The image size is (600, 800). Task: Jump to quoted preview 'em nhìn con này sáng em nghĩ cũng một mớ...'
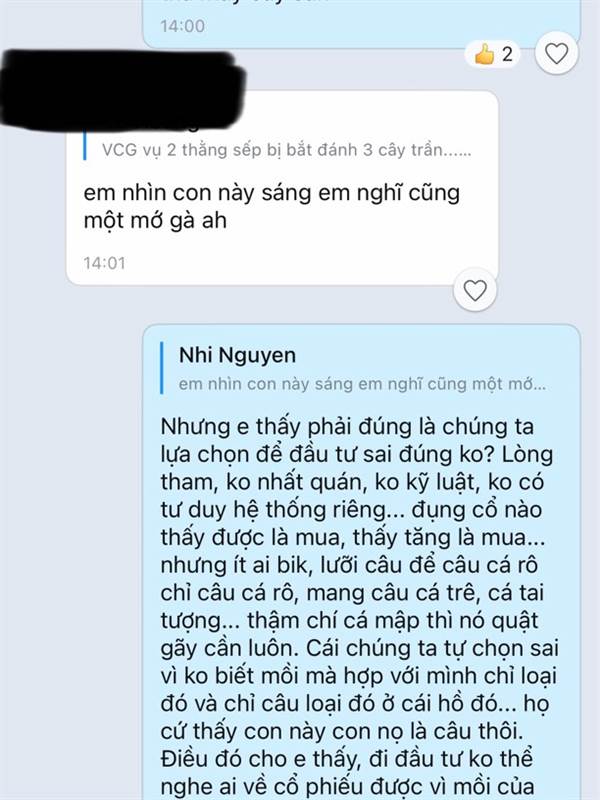tap(362, 384)
